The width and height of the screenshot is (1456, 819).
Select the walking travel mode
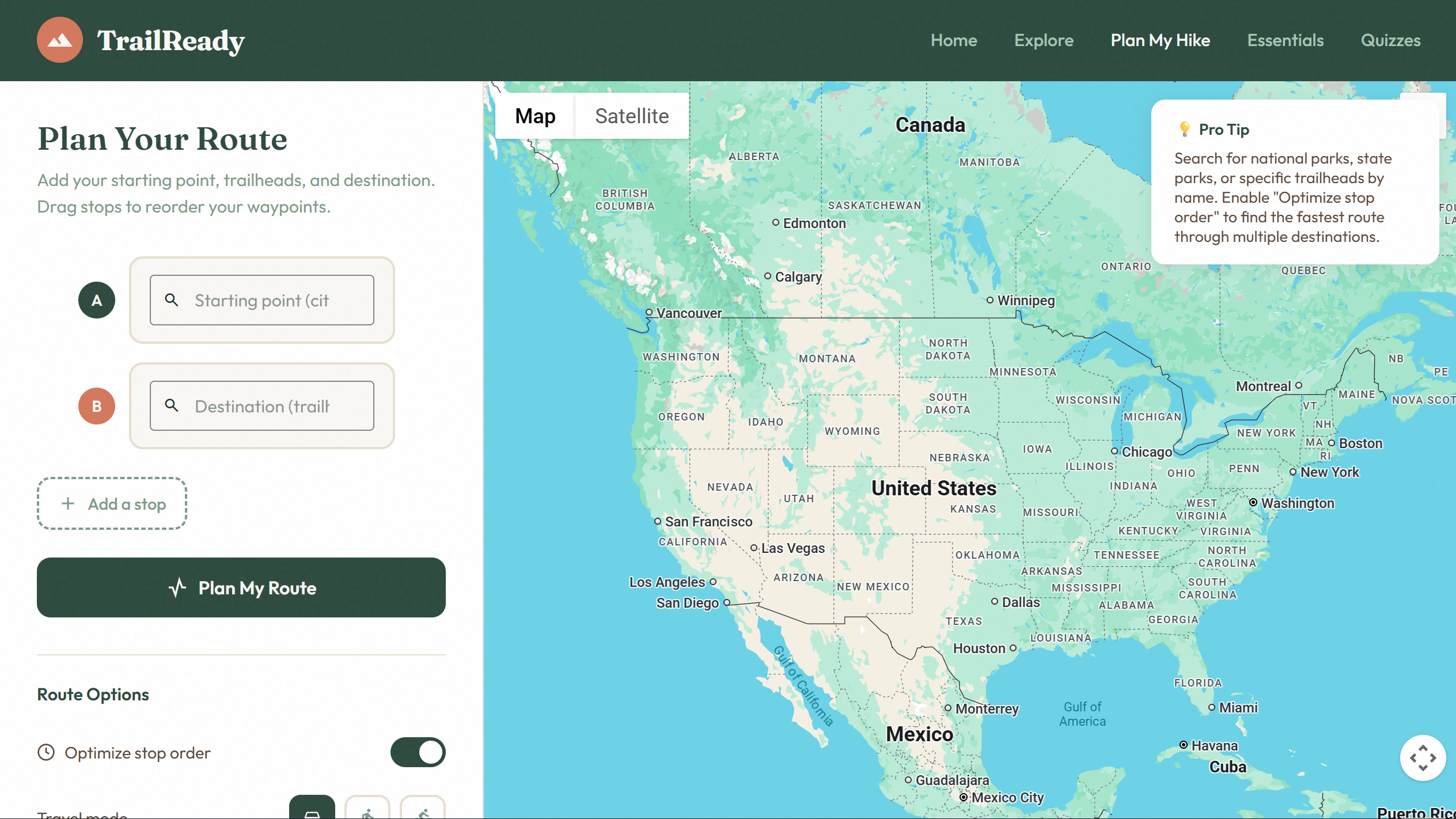367,811
